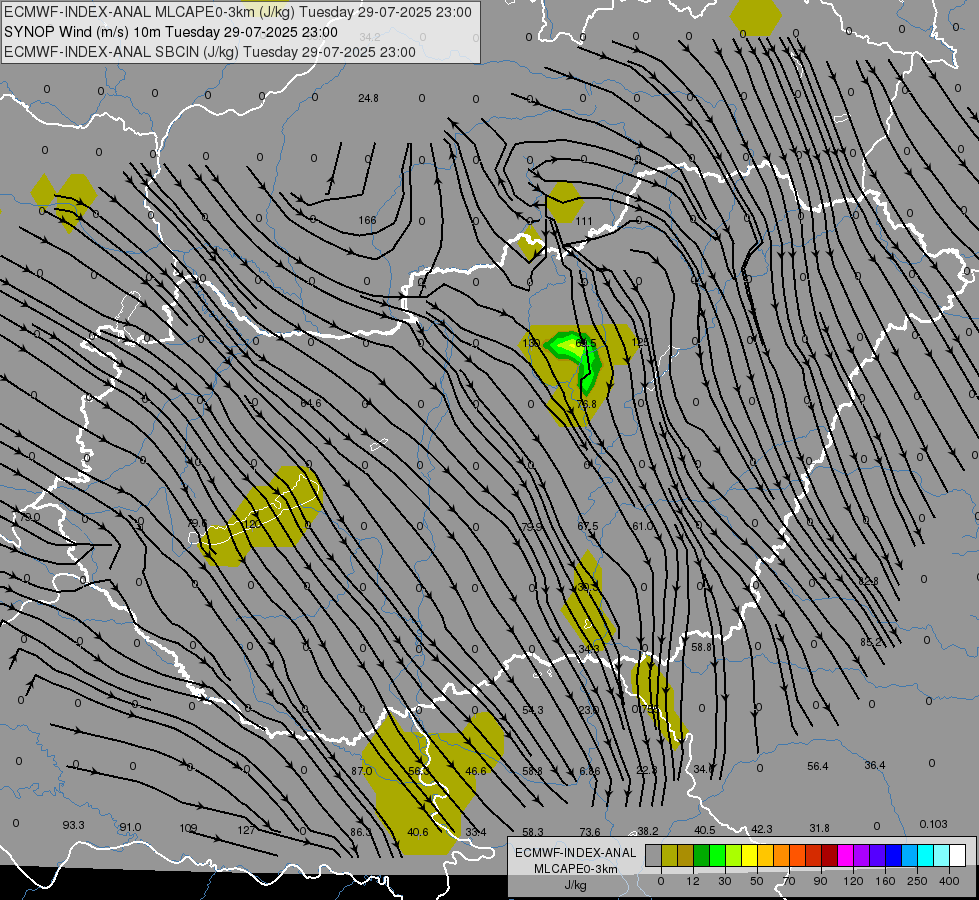Click the white legend swatch
979x900 pixels.
coord(957,855)
